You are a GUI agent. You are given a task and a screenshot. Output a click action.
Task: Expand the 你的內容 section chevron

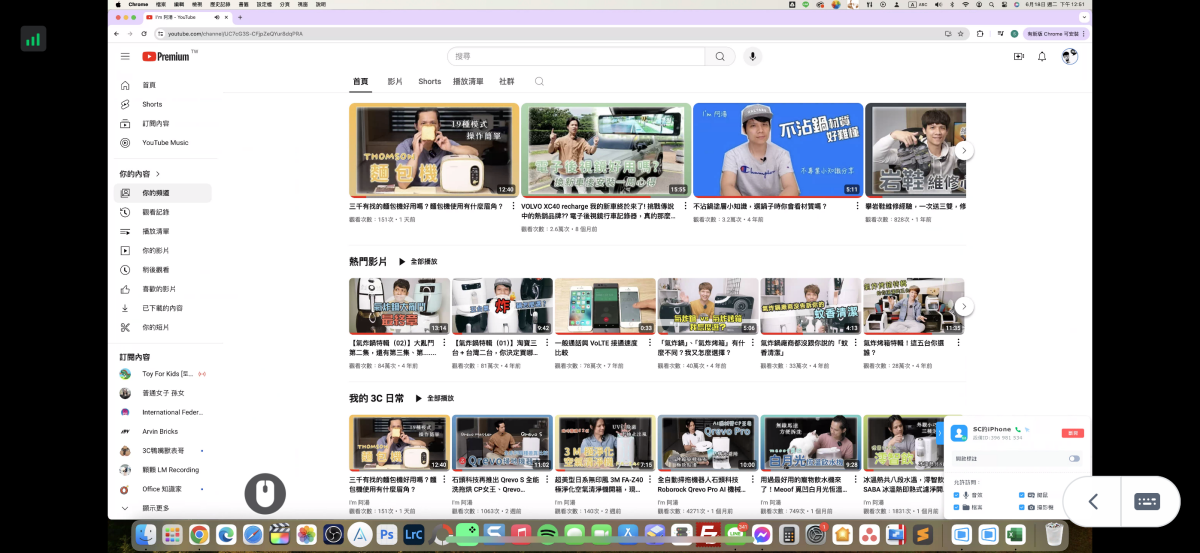(158, 174)
